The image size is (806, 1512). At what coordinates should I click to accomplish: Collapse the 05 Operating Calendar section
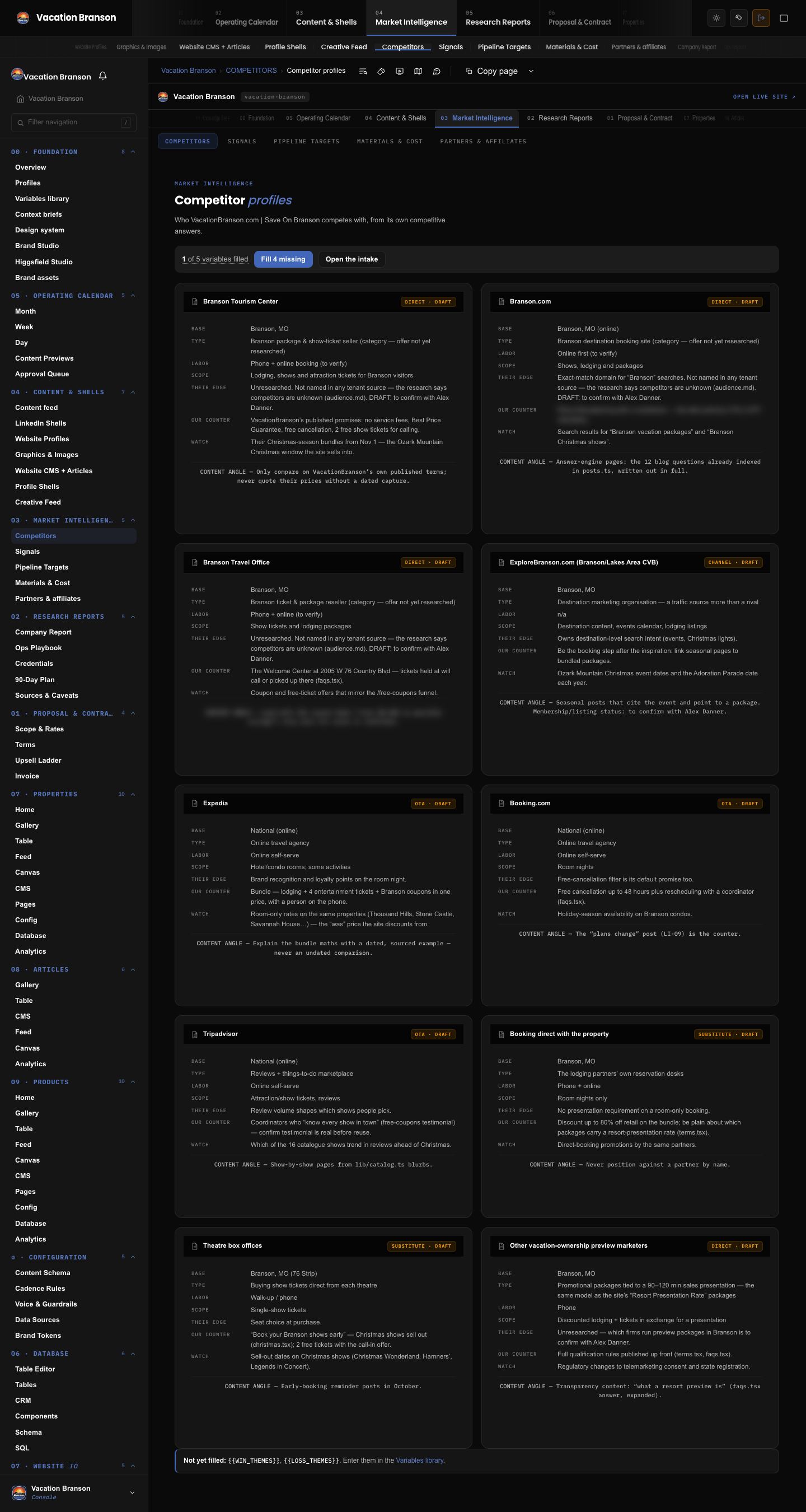tap(133, 296)
